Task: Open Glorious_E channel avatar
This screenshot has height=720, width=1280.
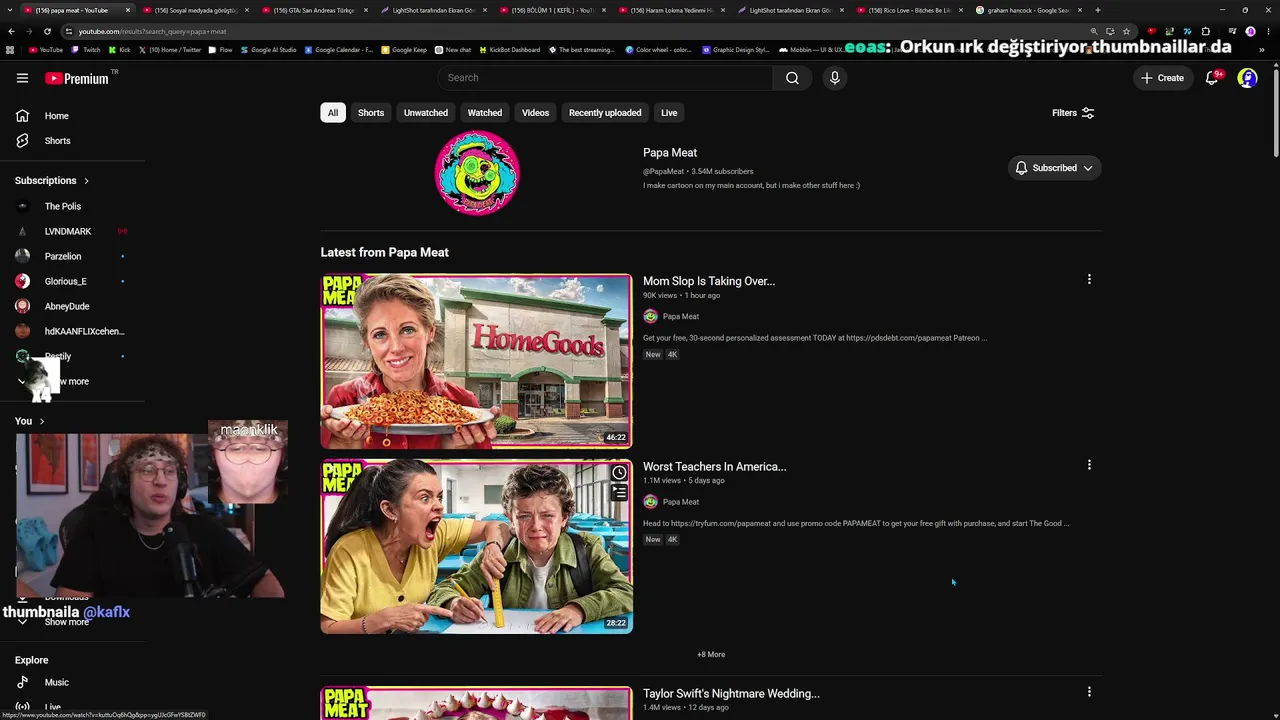Action: pos(22,282)
